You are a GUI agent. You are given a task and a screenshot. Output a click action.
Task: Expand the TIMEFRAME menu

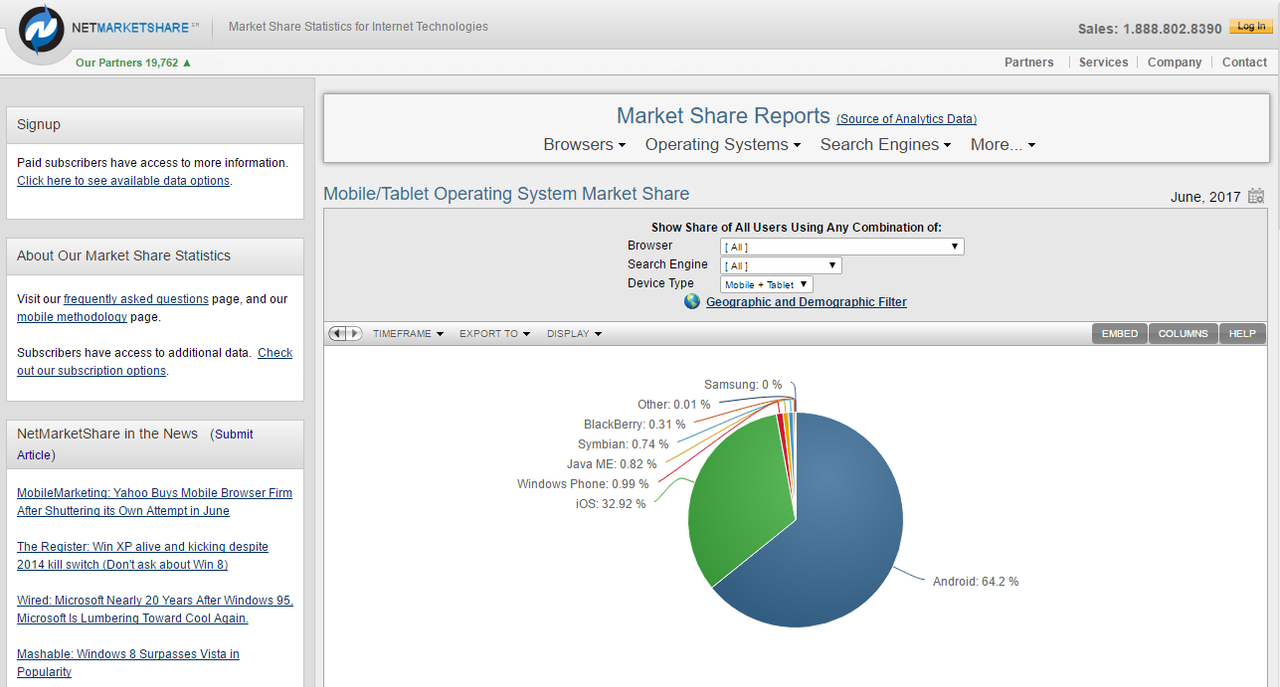pos(408,334)
